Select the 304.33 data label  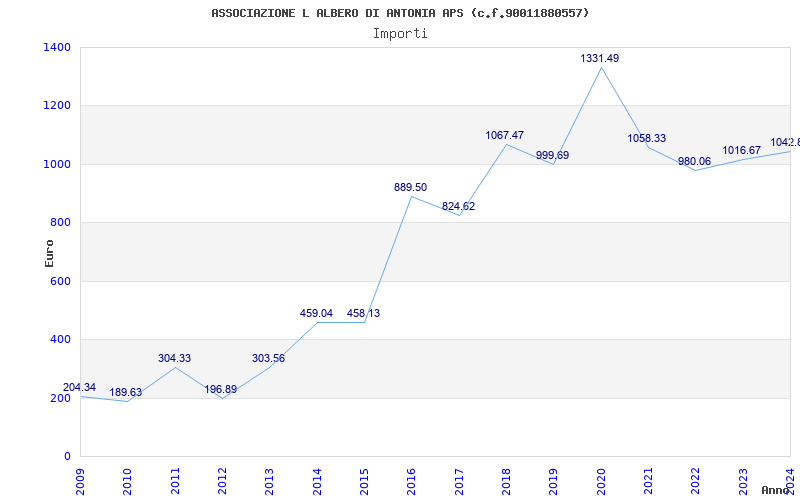(174, 359)
